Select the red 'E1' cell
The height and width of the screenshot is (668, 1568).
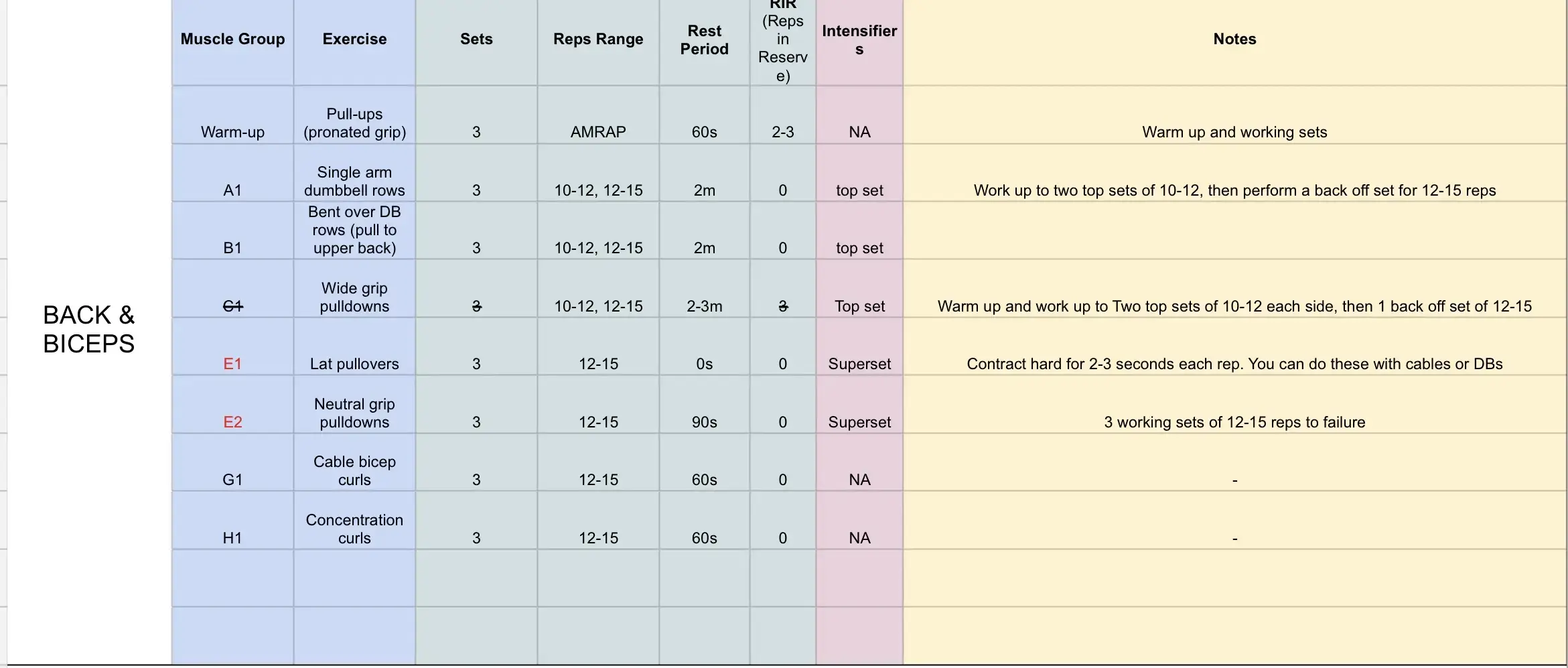coord(232,364)
